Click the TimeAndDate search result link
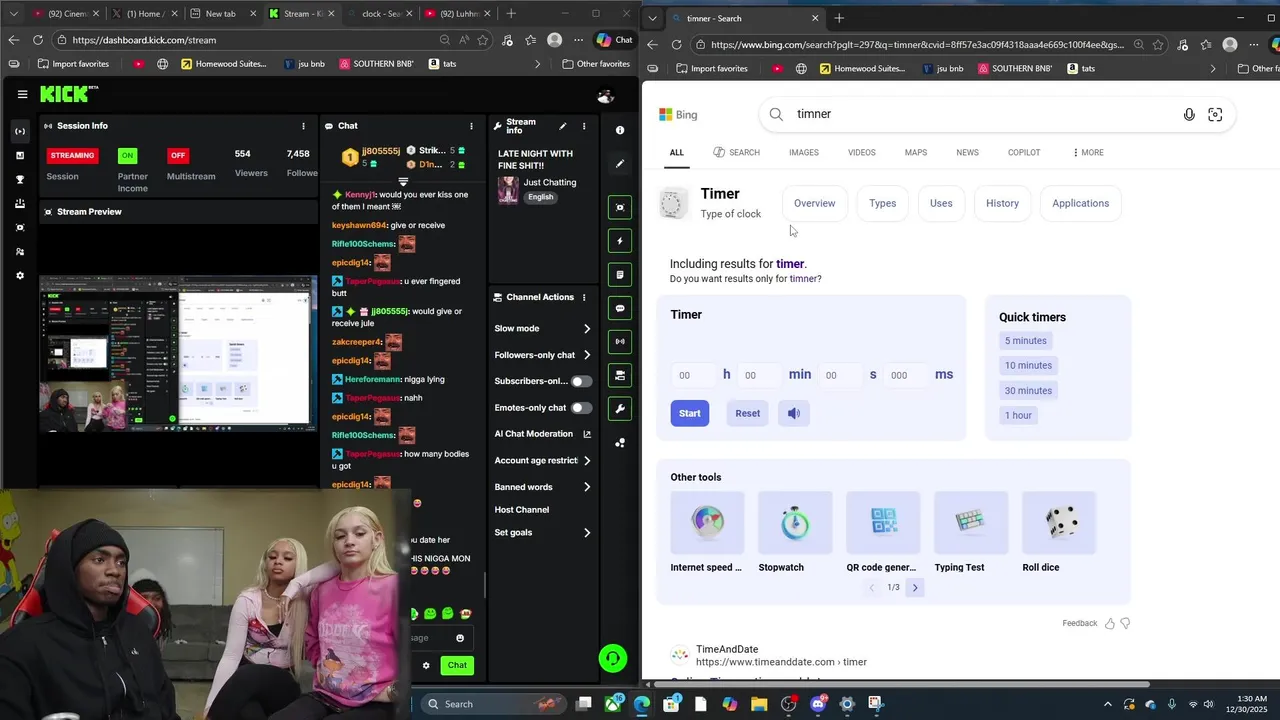The image size is (1280, 720). coord(781,662)
